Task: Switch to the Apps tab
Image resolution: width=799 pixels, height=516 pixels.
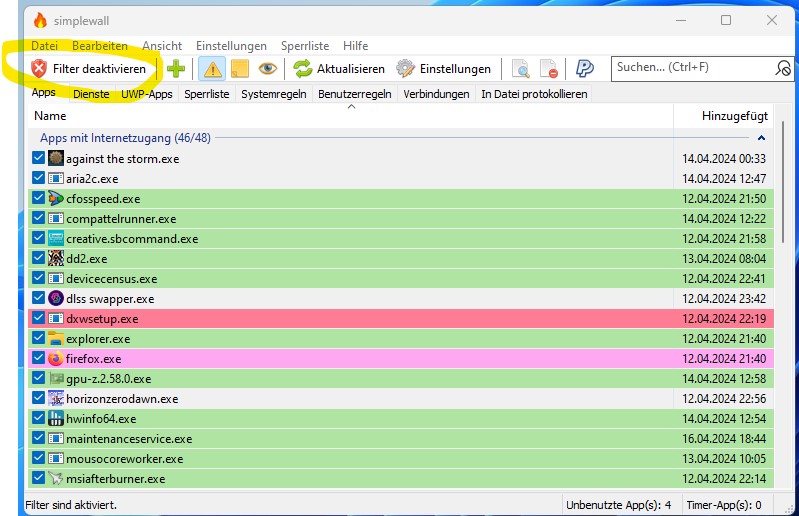Action: tap(43, 93)
